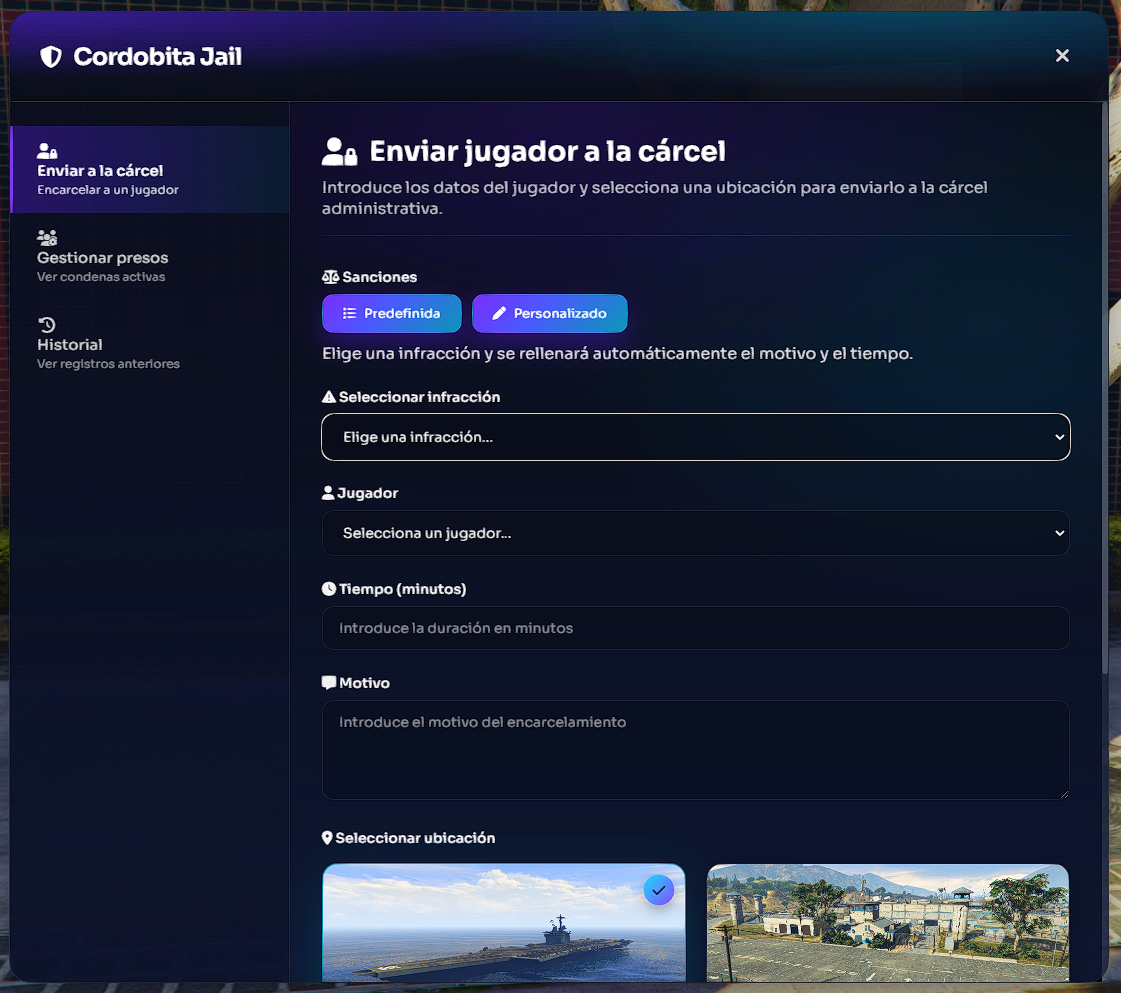Select the aircraft carrier location thumbnail
The image size is (1121, 993).
click(504, 923)
